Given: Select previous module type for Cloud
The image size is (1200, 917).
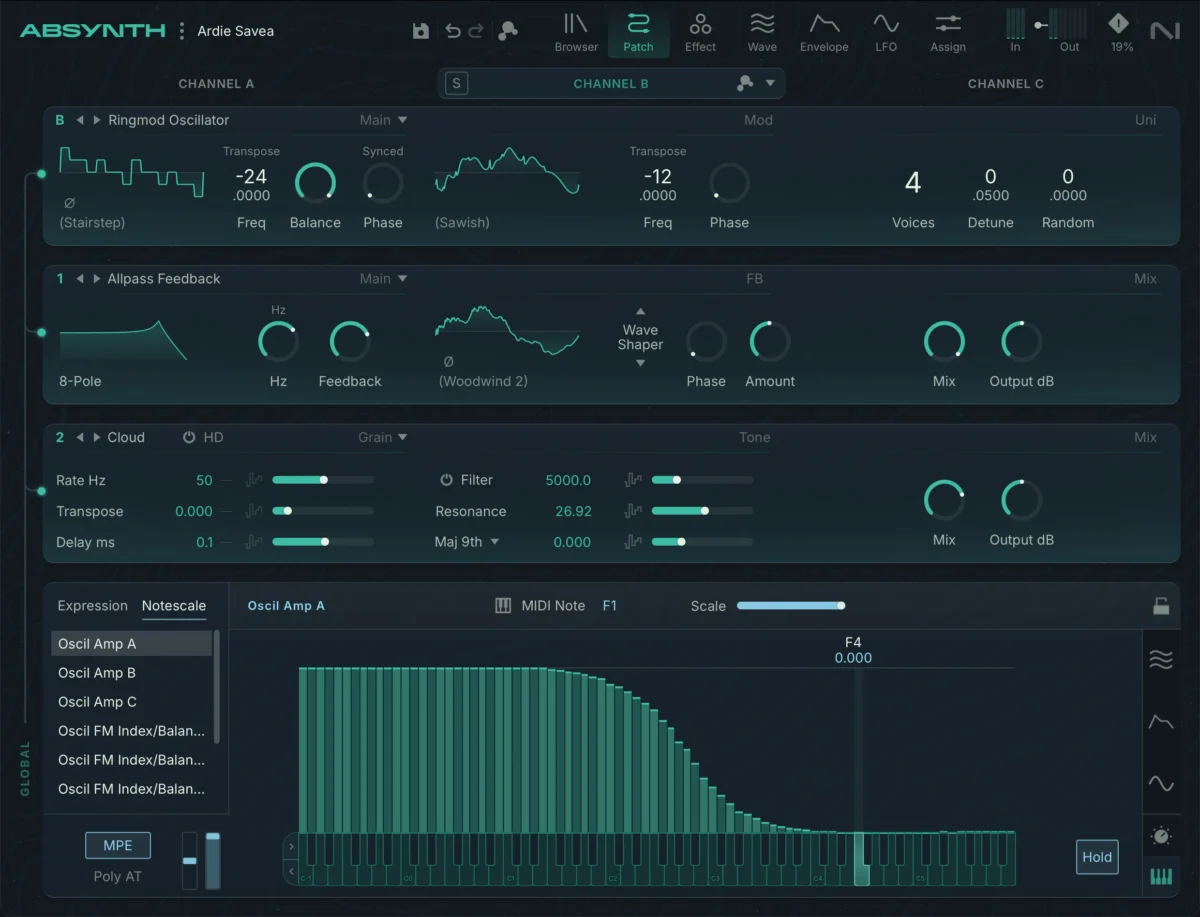Looking at the screenshot, I should (80, 437).
